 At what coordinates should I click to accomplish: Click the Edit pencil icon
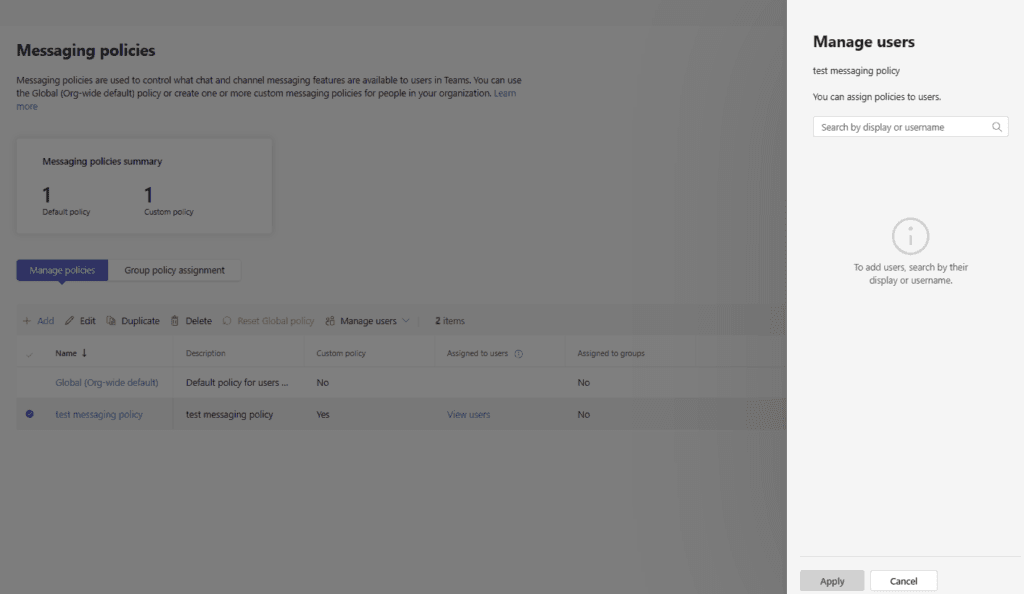point(70,321)
